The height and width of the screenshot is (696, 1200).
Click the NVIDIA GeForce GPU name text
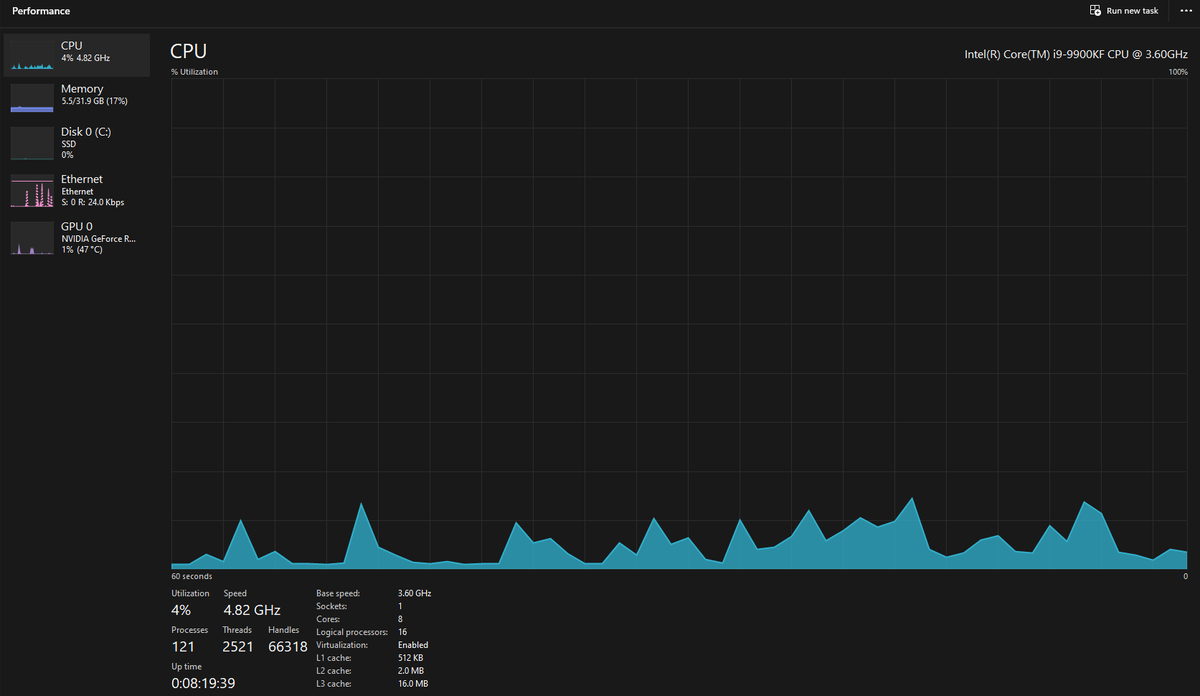(x=98, y=239)
